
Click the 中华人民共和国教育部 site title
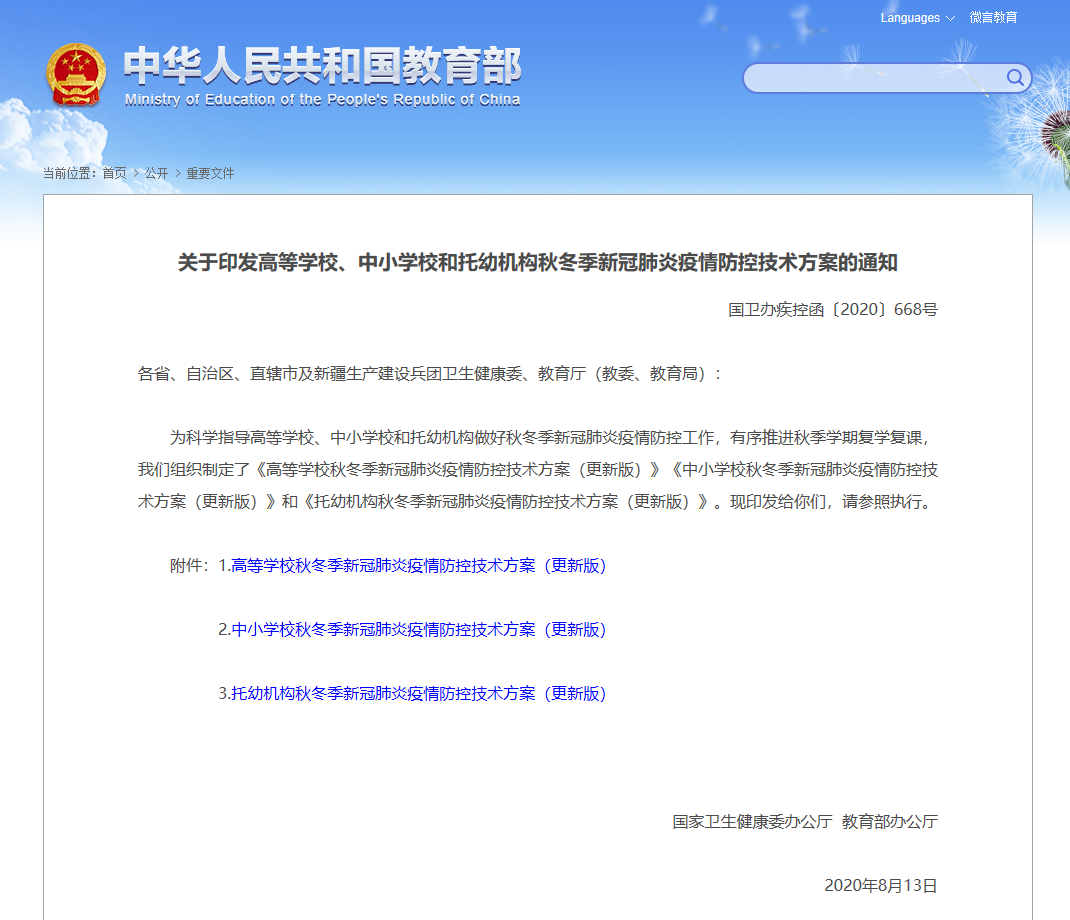pos(322,66)
